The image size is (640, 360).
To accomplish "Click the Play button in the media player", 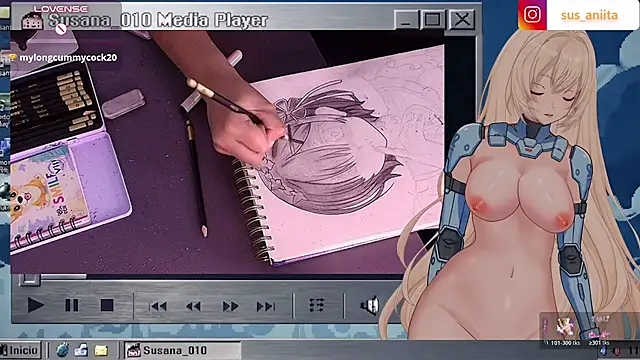I will [36, 305].
